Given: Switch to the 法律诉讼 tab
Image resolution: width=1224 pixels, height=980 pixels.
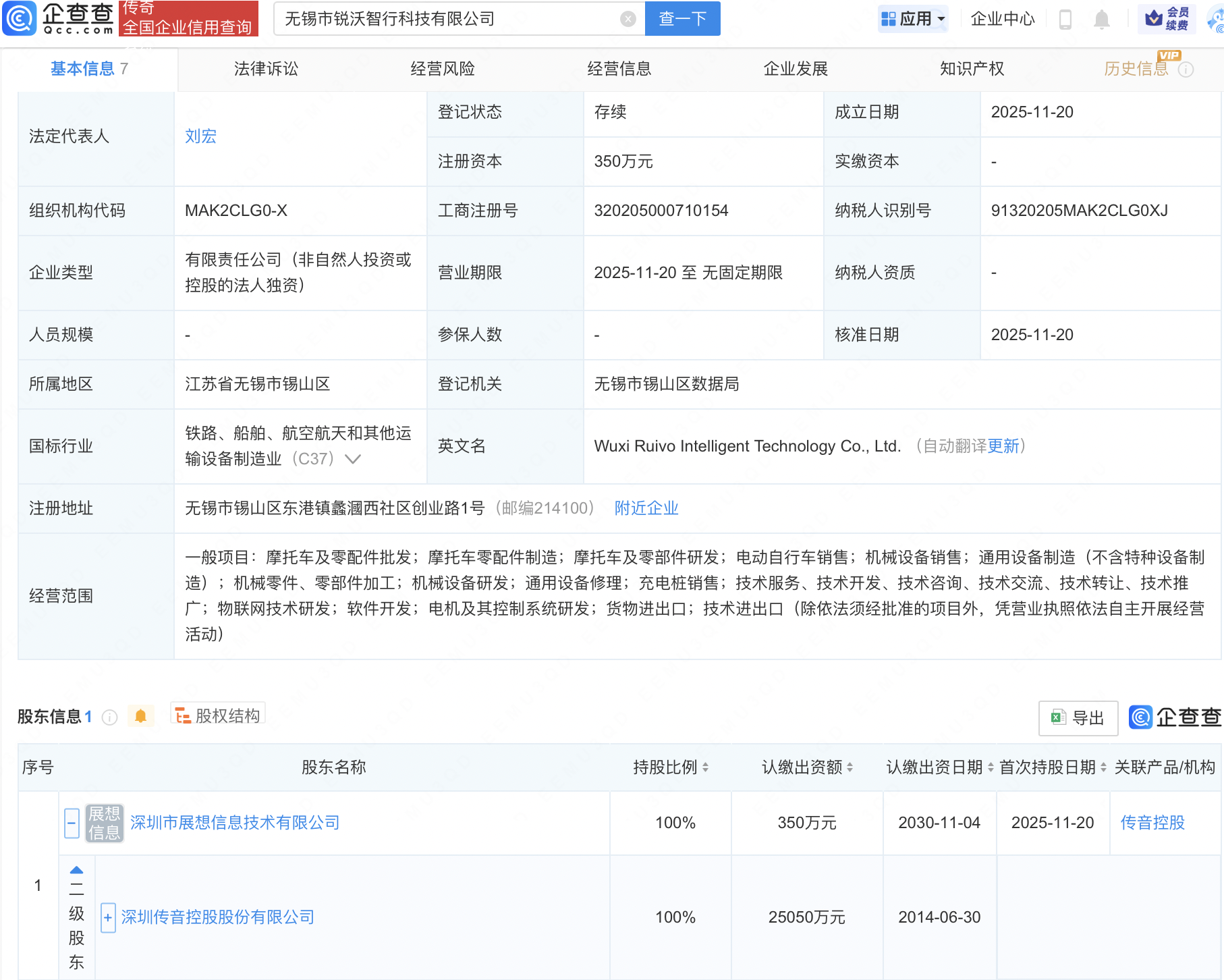Looking at the screenshot, I should pos(266,69).
